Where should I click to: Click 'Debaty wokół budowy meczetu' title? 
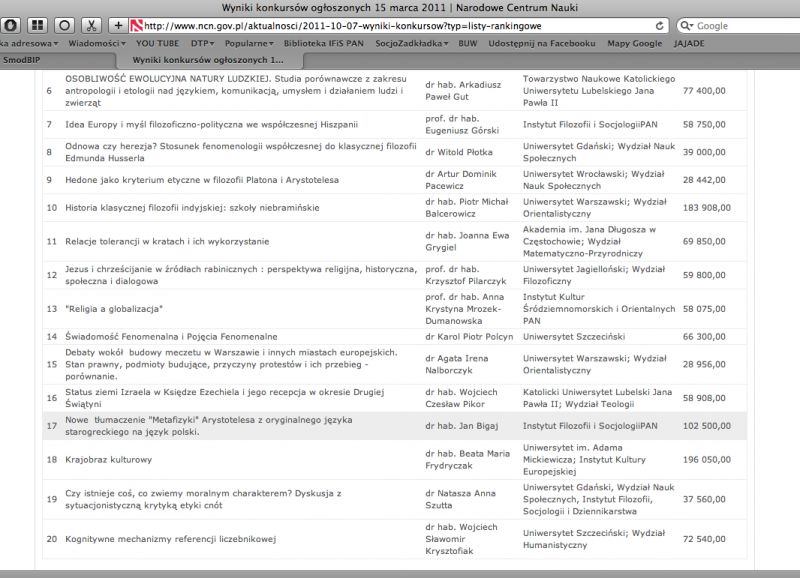click(x=231, y=364)
